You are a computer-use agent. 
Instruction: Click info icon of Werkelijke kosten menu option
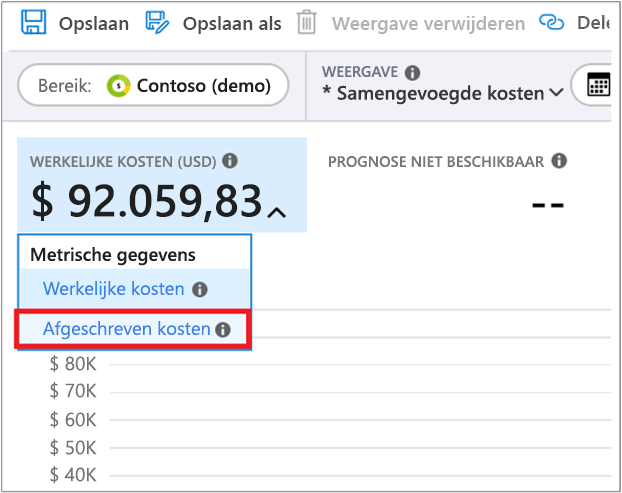(200, 290)
